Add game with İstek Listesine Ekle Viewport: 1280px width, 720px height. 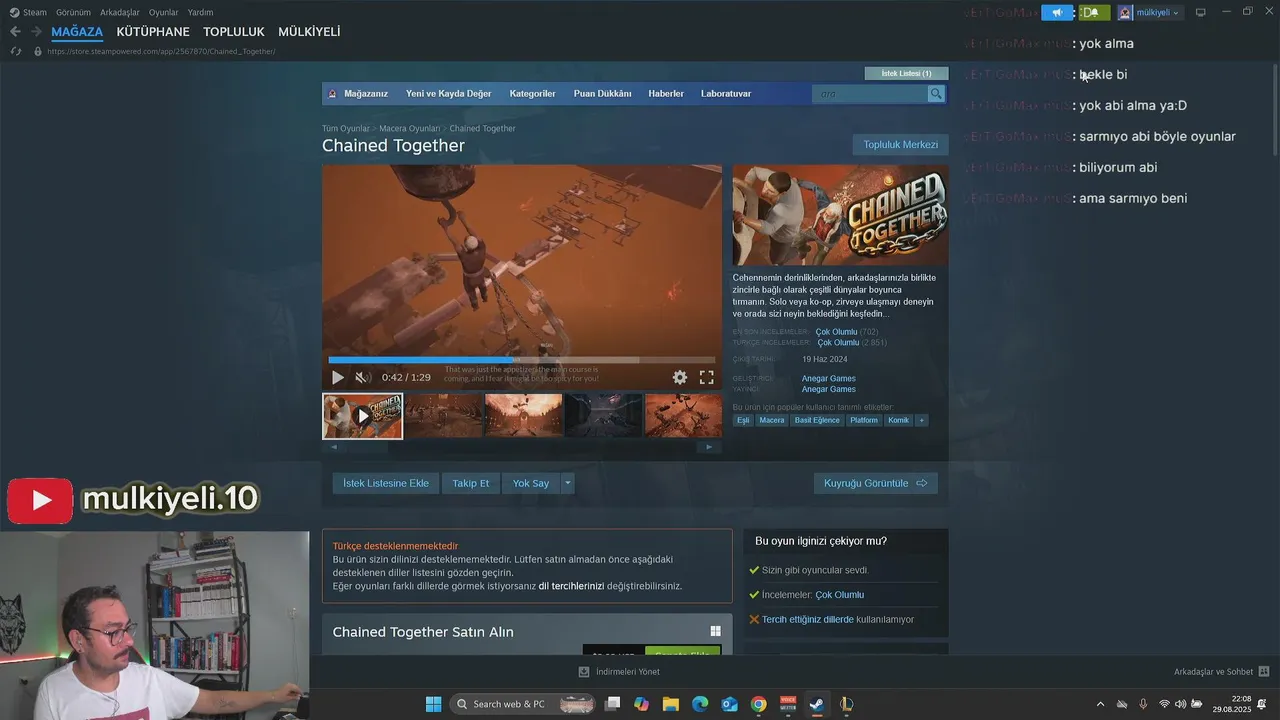pos(386,483)
